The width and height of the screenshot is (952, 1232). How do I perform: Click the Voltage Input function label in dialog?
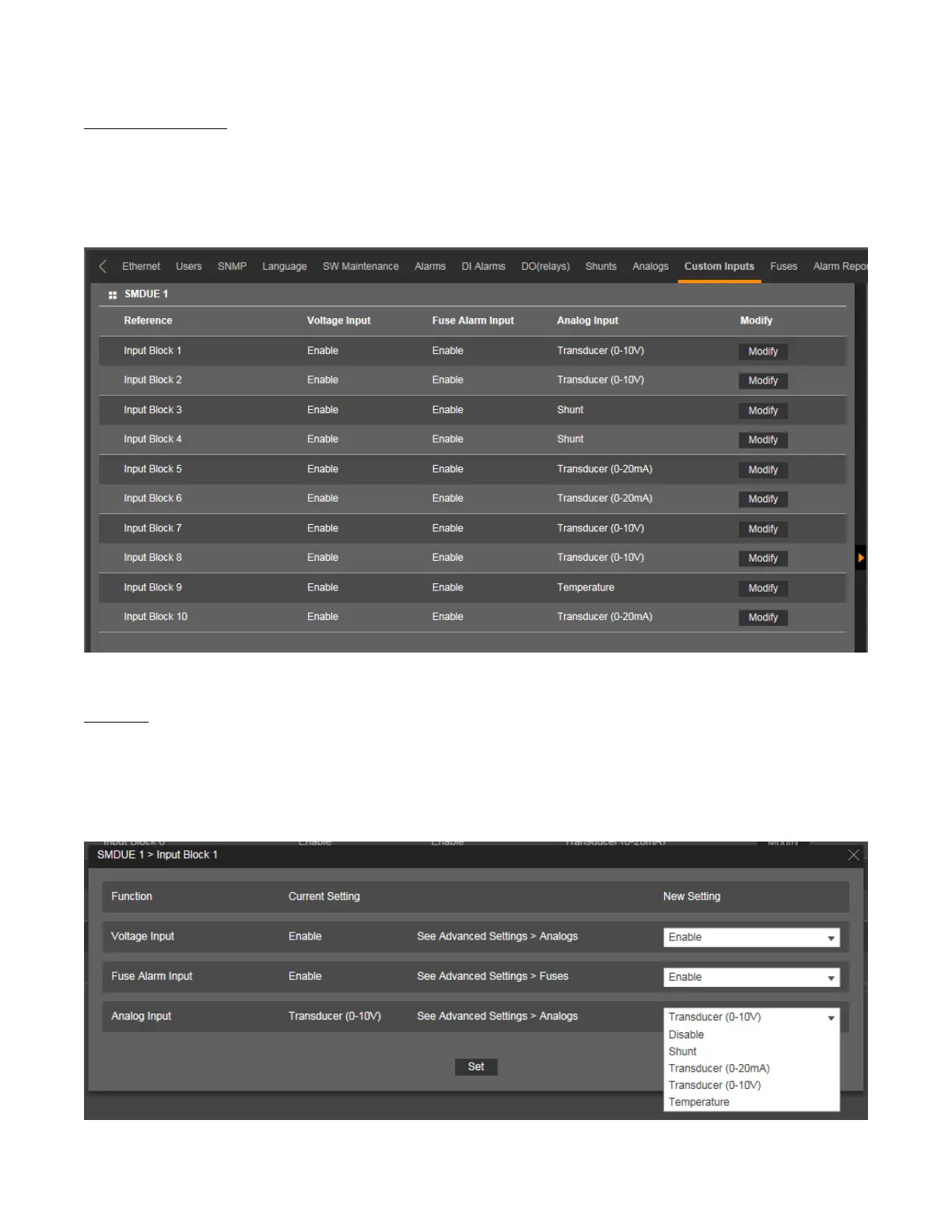[142, 936]
